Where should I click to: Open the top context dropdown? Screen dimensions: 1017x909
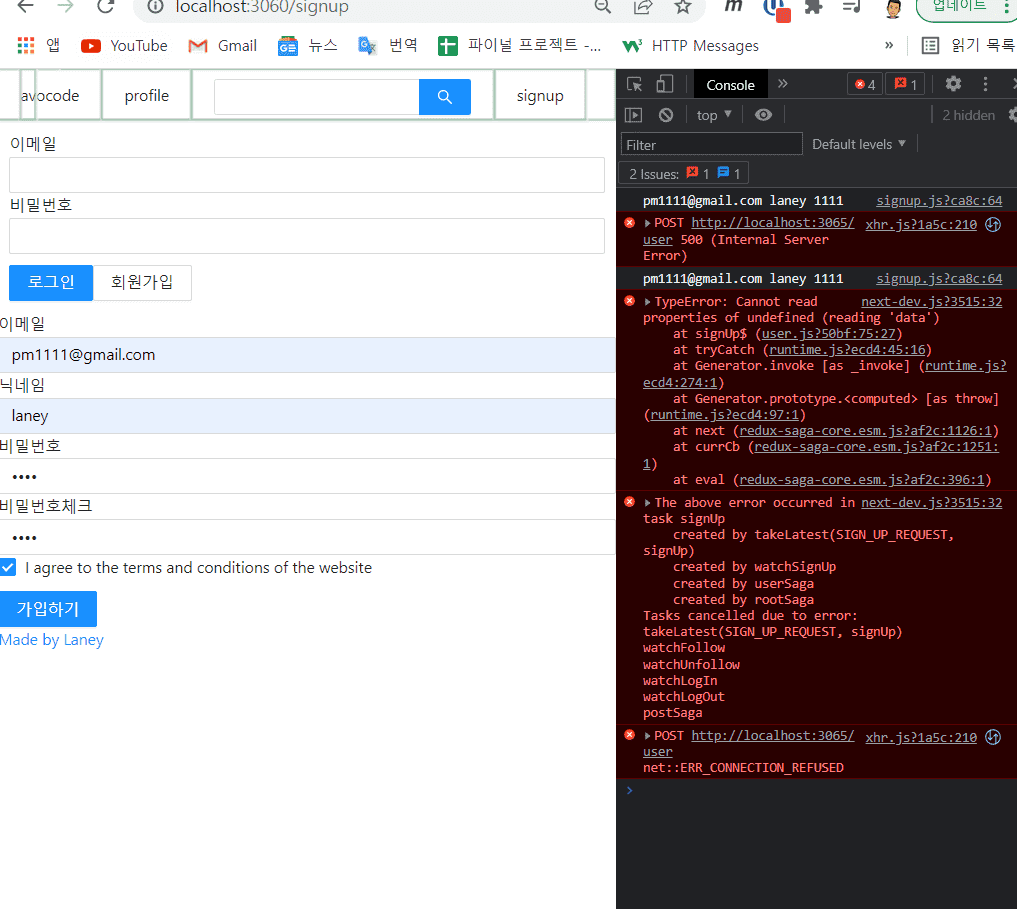coord(714,115)
